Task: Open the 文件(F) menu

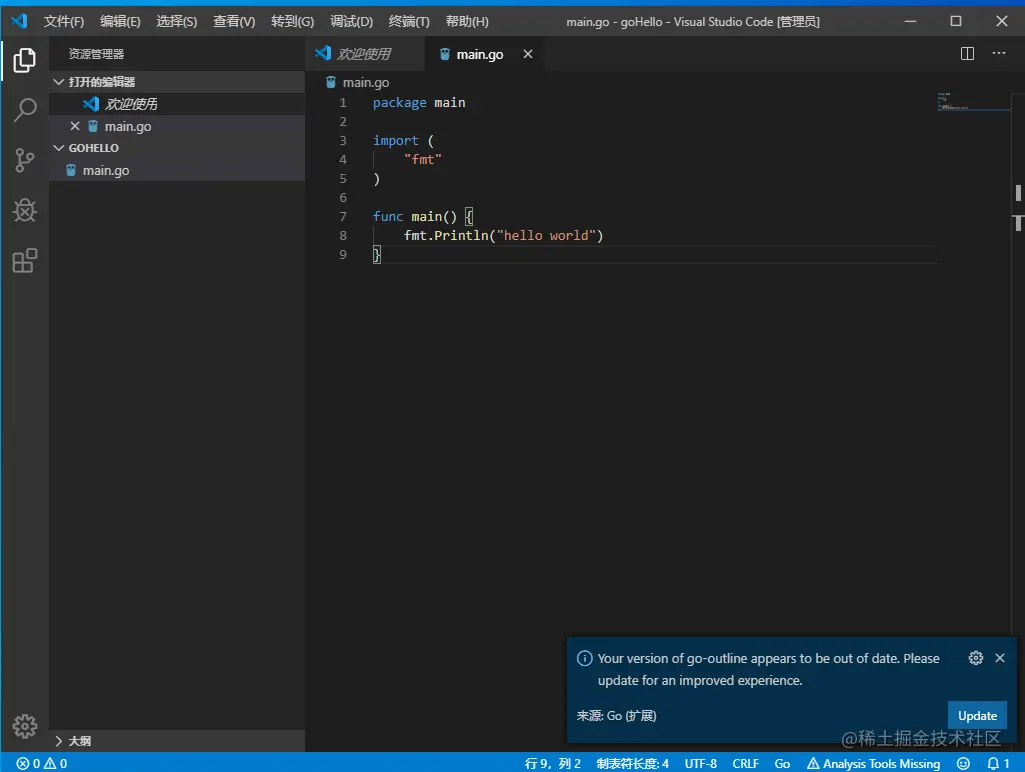Action: [x=64, y=22]
